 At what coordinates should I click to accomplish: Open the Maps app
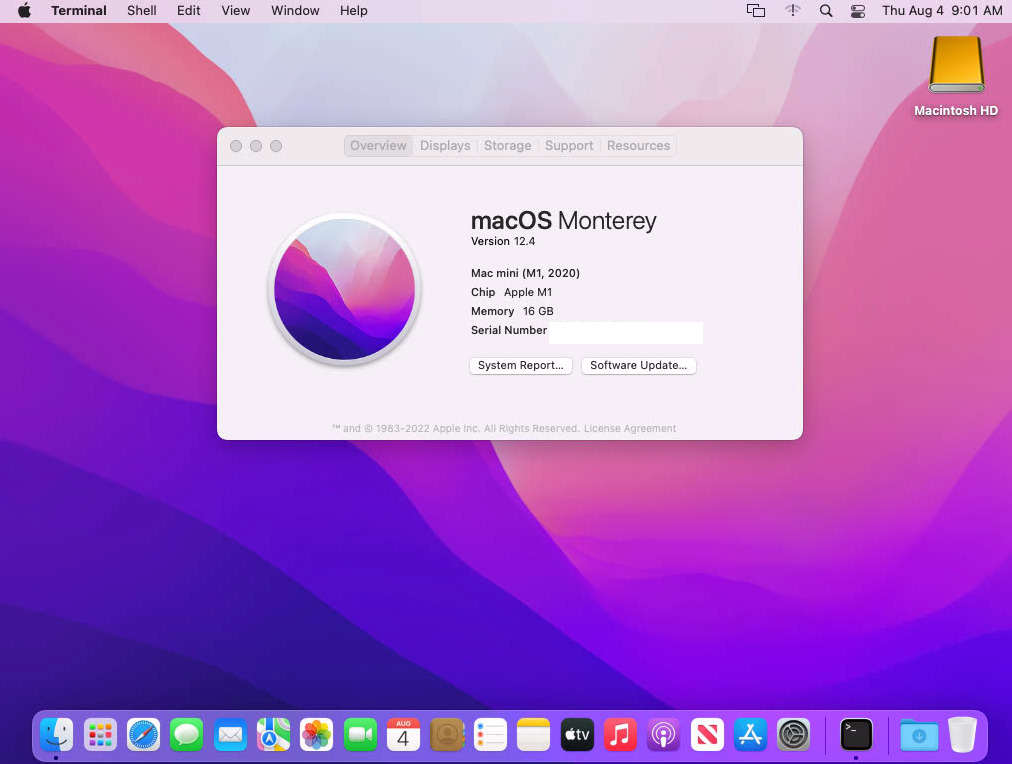pyautogui.click(x=273, y=735)
